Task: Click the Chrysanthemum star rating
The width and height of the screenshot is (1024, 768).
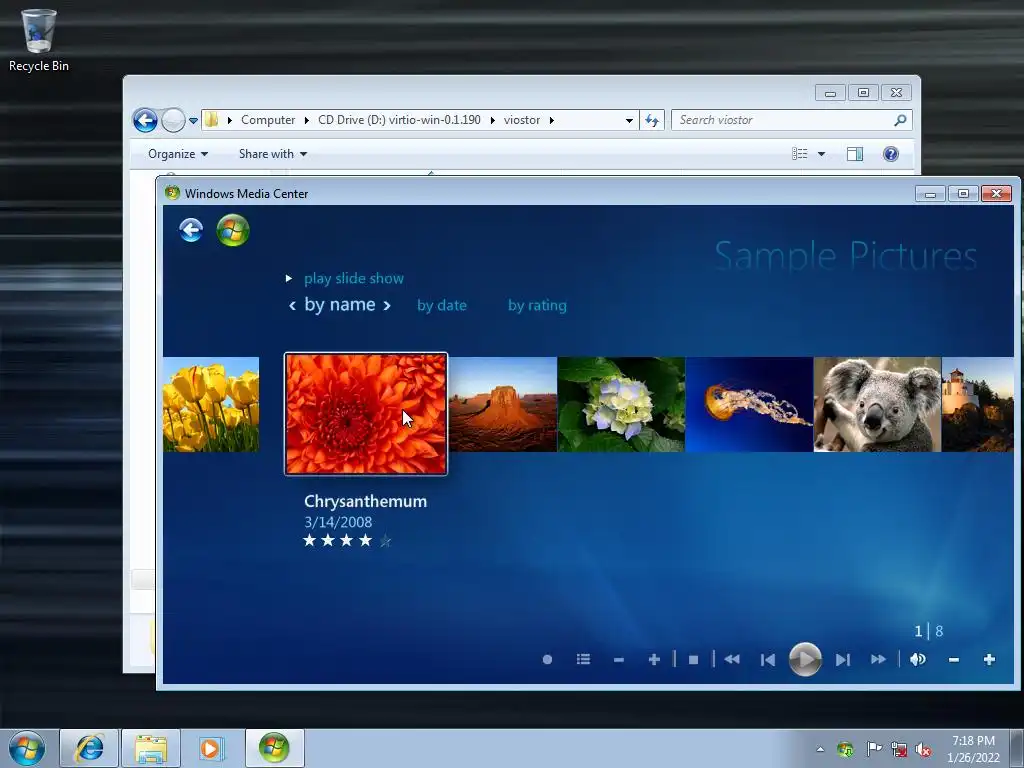Action: (347, 541)
